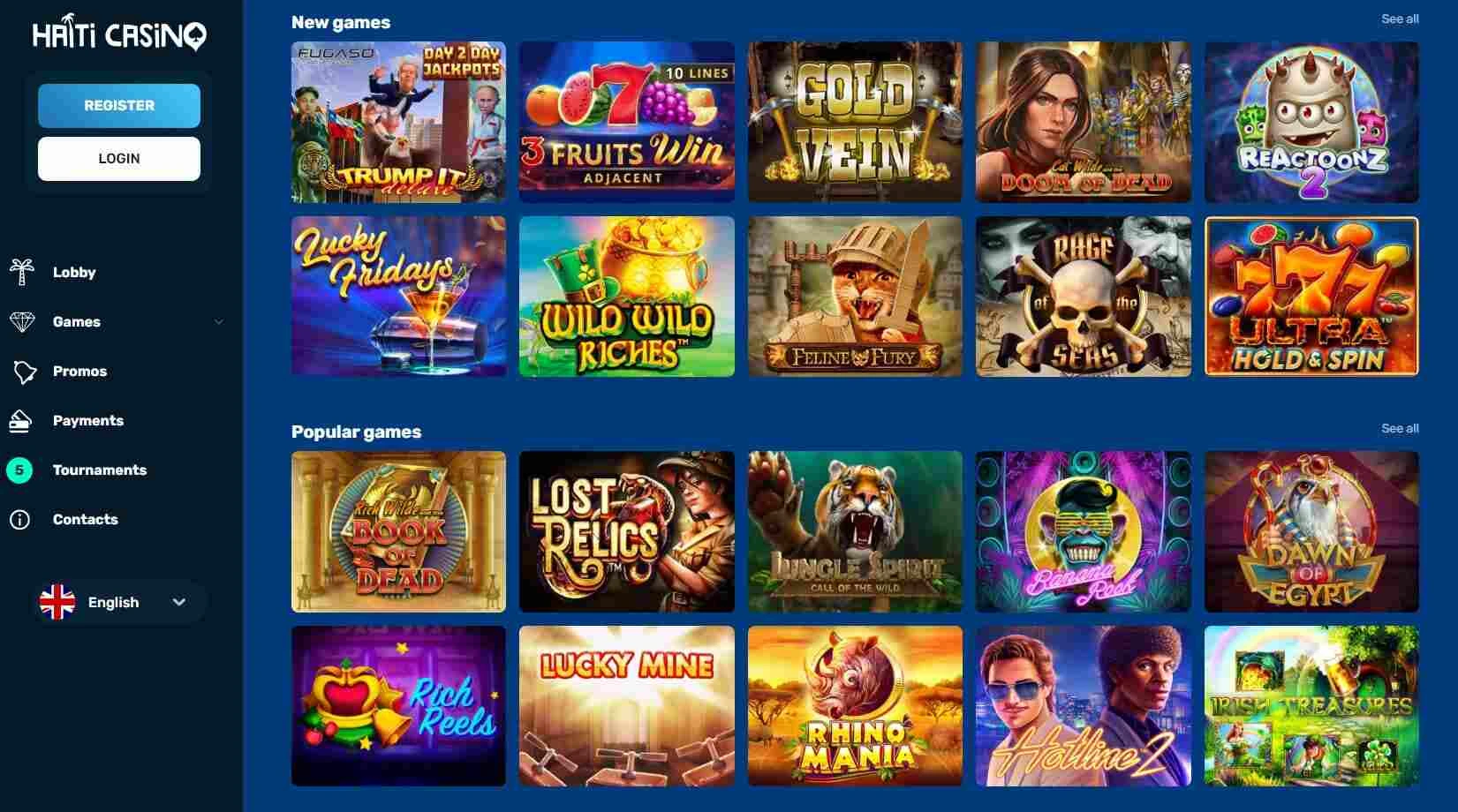
Task: Click the Haiti Casino logo
Action: click(119, 35)
